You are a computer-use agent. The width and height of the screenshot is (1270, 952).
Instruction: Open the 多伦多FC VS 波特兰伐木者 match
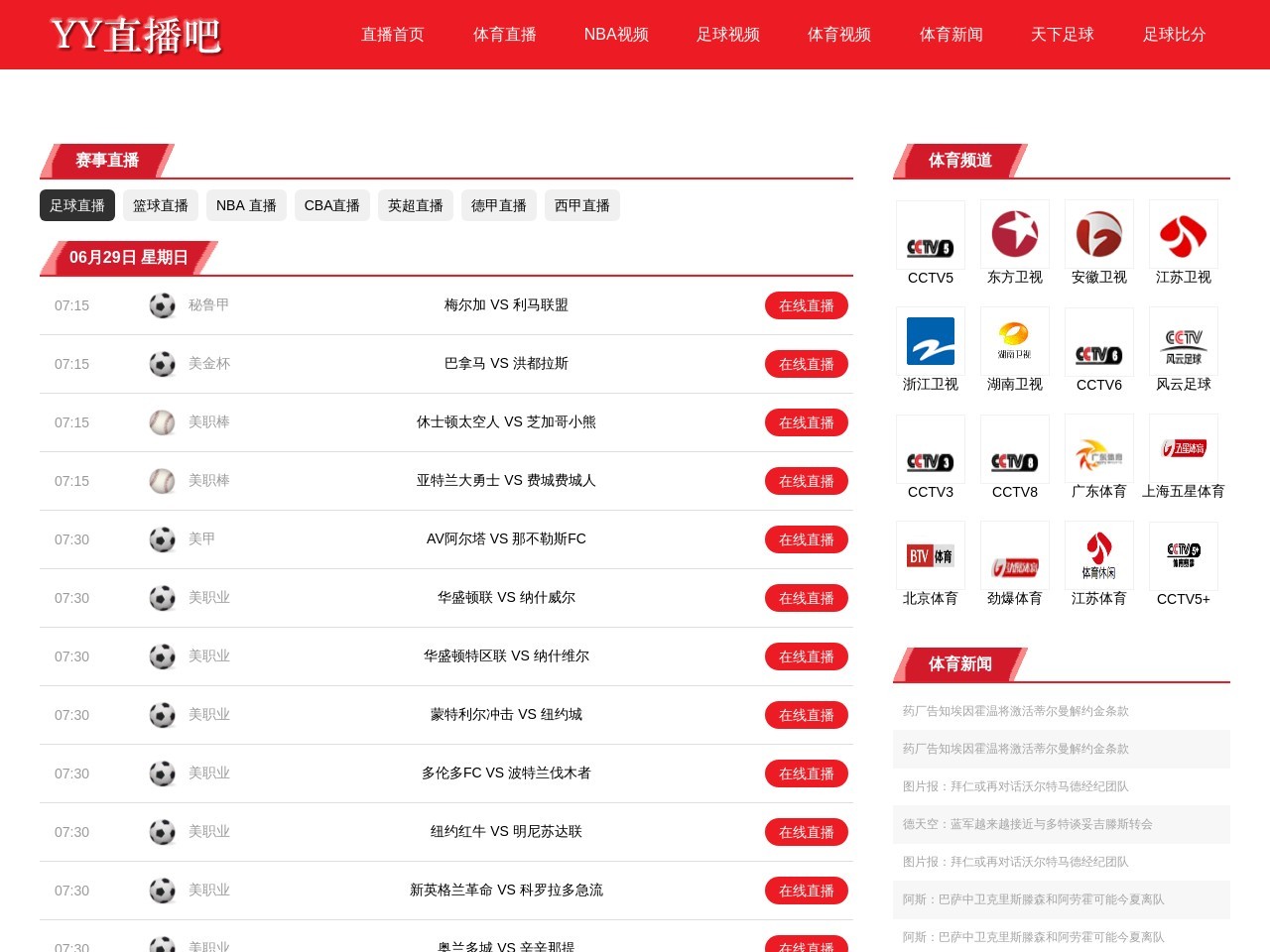[x=506, y=773]
